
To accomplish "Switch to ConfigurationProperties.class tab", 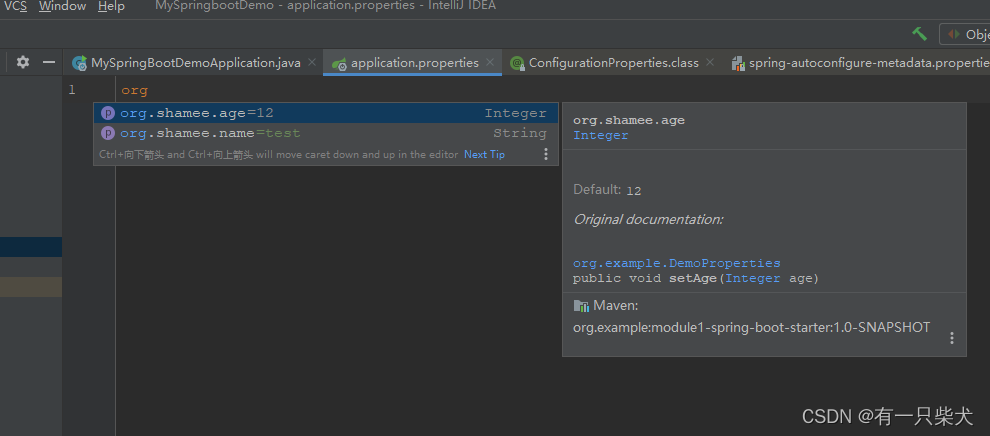I will click(x=613, y=62).
